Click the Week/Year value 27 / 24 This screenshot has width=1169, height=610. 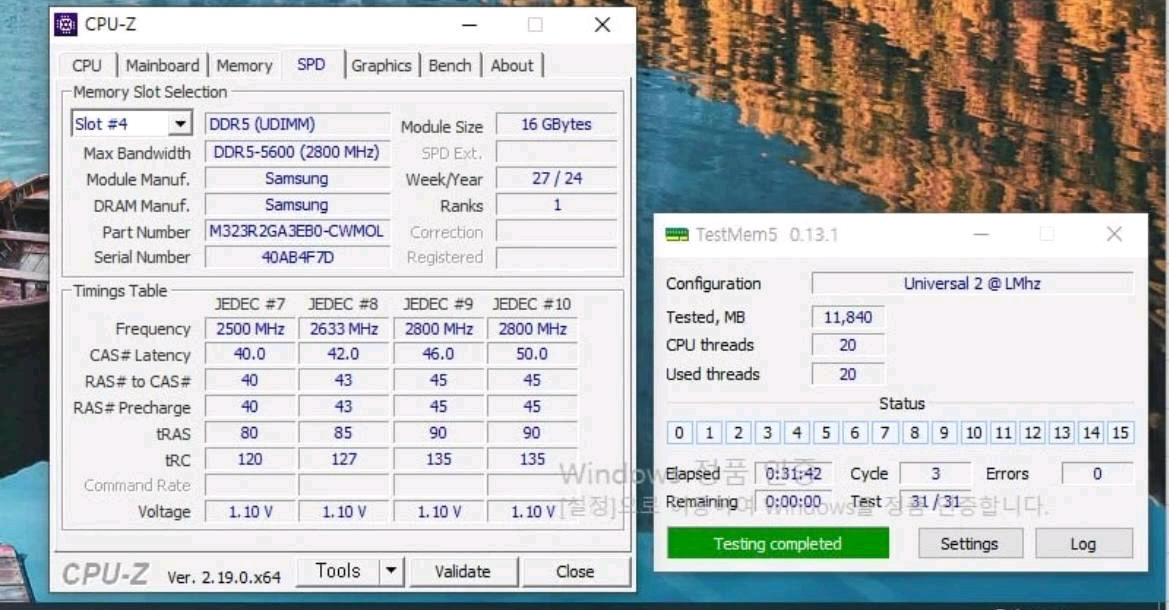tap(556, 179)
